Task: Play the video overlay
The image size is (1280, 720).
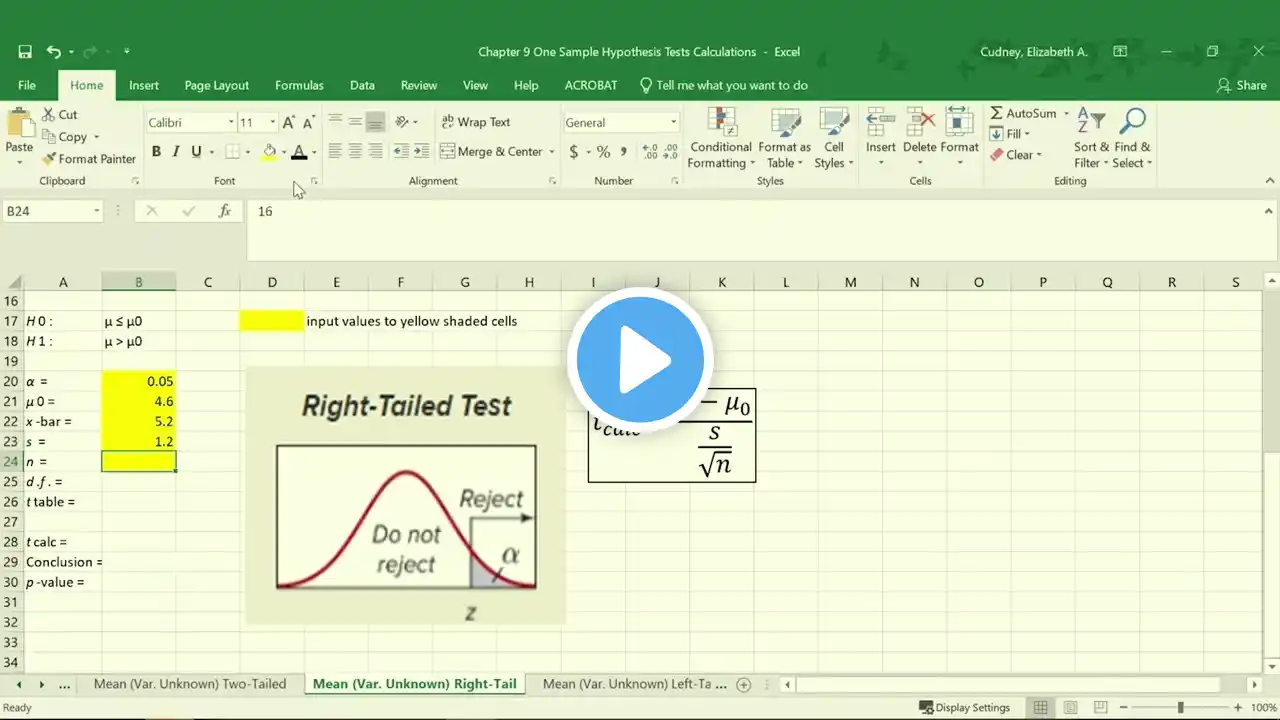Action: pyautogui.click(x=639, y=359)
